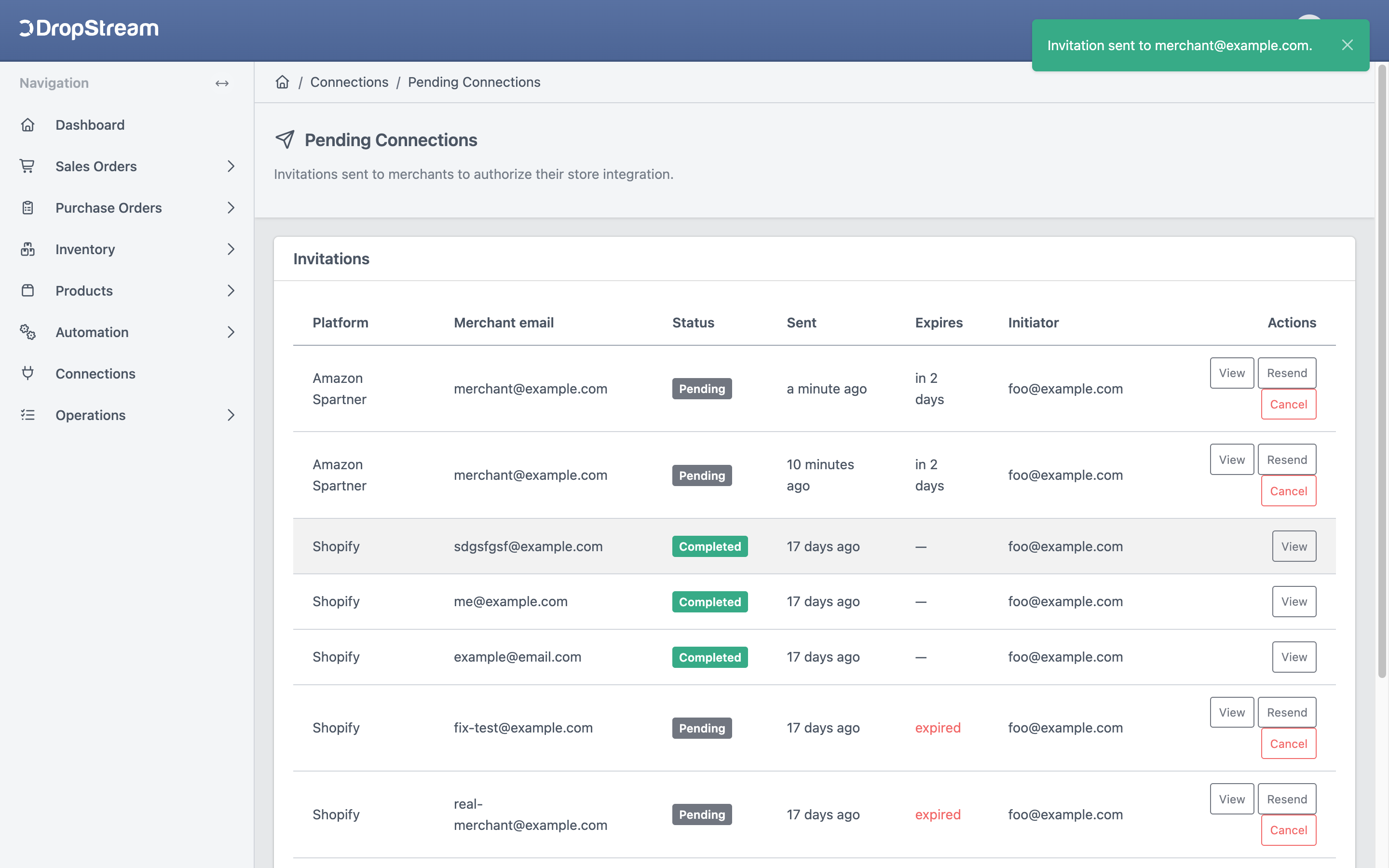
Task: Click the Connections plug icon
Action: click(27, 373)
